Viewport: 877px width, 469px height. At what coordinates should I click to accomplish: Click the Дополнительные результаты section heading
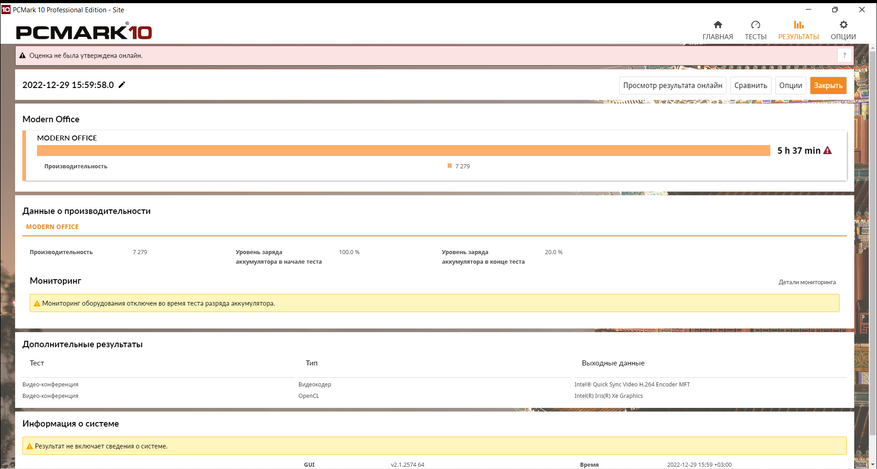coord(82,344)
